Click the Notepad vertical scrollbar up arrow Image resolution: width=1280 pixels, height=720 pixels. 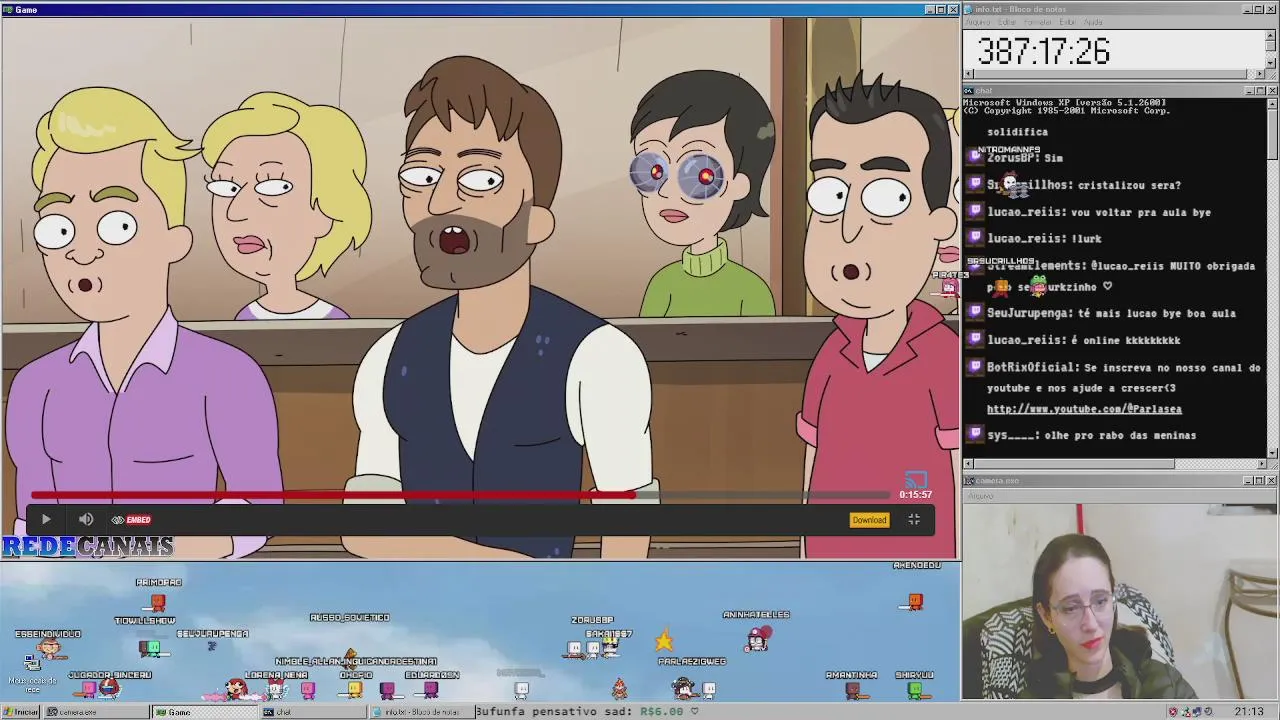click(1271, 36)
